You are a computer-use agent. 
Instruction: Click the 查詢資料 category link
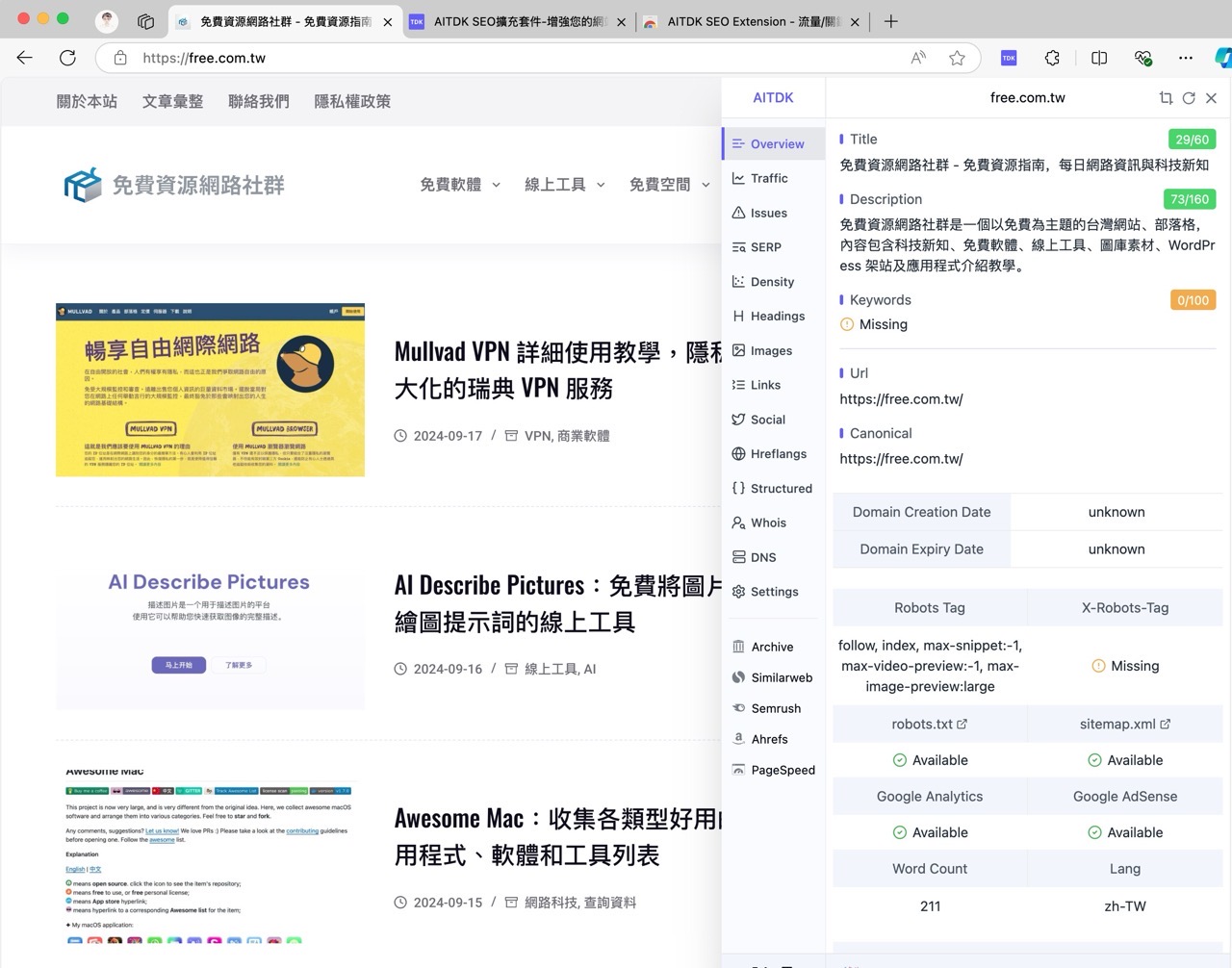[x=609, y=903]
